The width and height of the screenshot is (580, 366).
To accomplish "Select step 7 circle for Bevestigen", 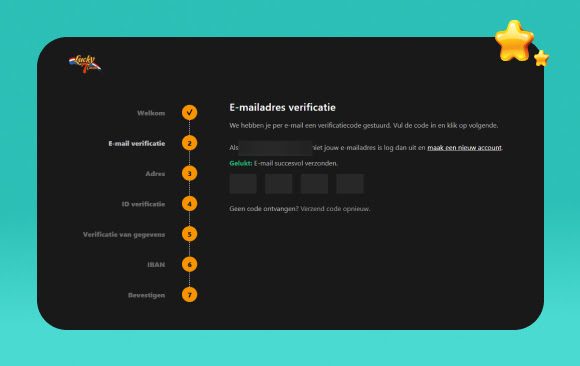I will tap(189, 295).
